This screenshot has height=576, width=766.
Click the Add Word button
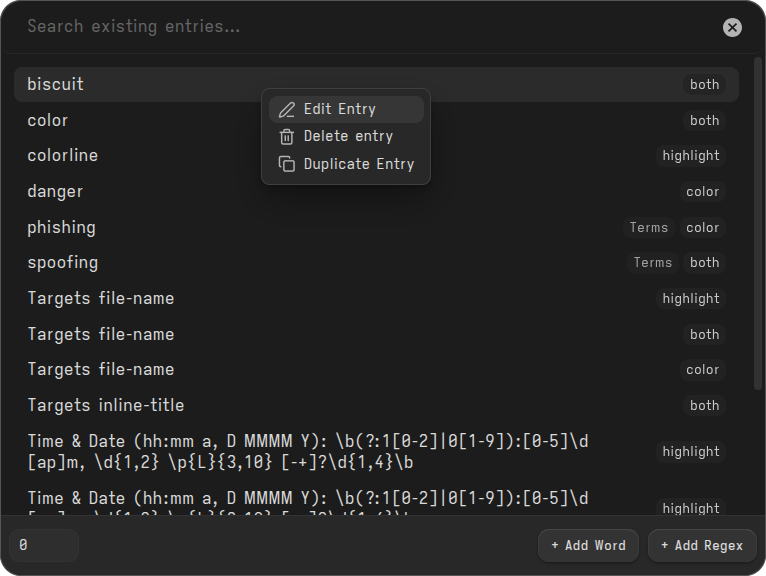tap(588, 545)
